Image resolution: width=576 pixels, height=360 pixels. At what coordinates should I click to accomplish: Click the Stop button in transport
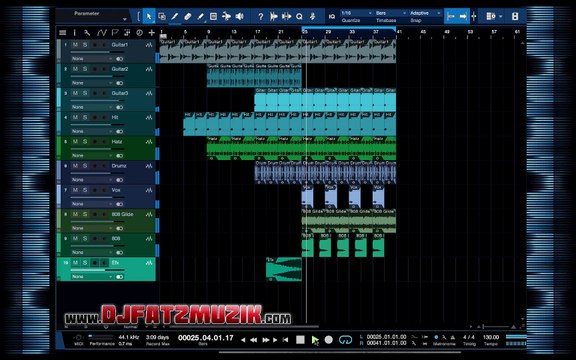click(x=300, y=340)
